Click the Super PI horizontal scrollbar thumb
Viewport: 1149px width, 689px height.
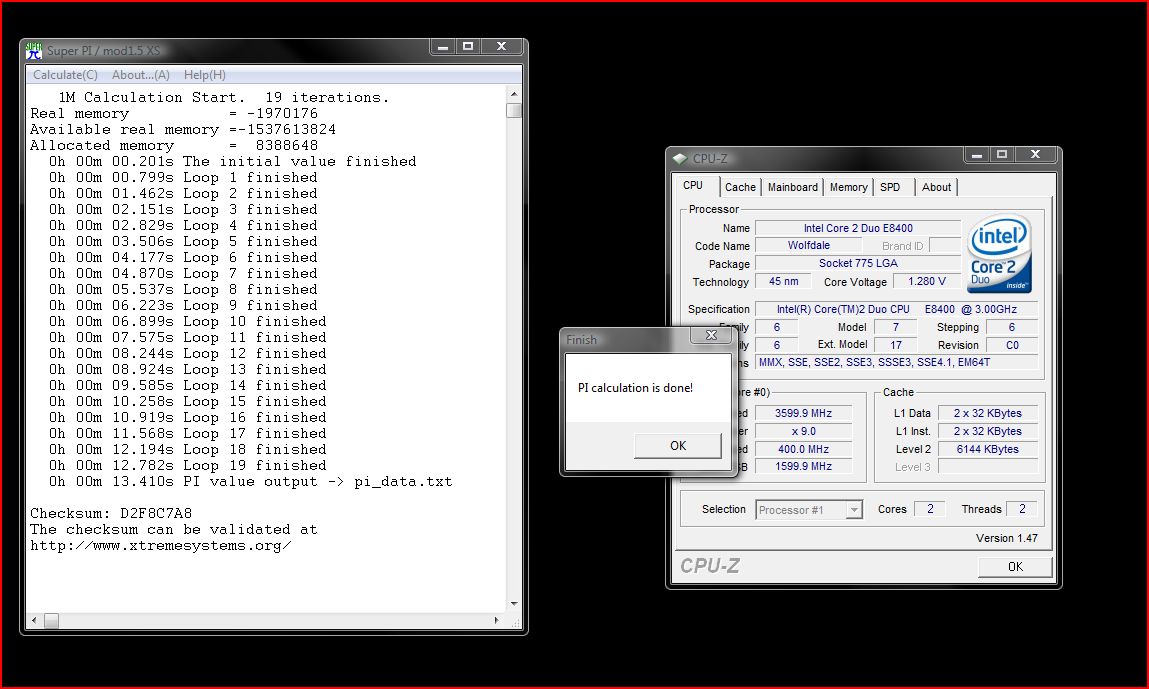click(x=51, y=620)
